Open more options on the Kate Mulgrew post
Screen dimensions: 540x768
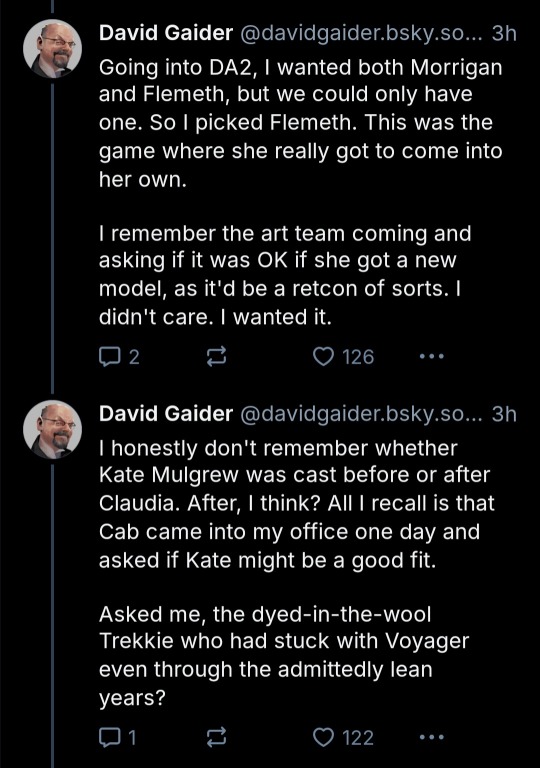click(432, 737)
